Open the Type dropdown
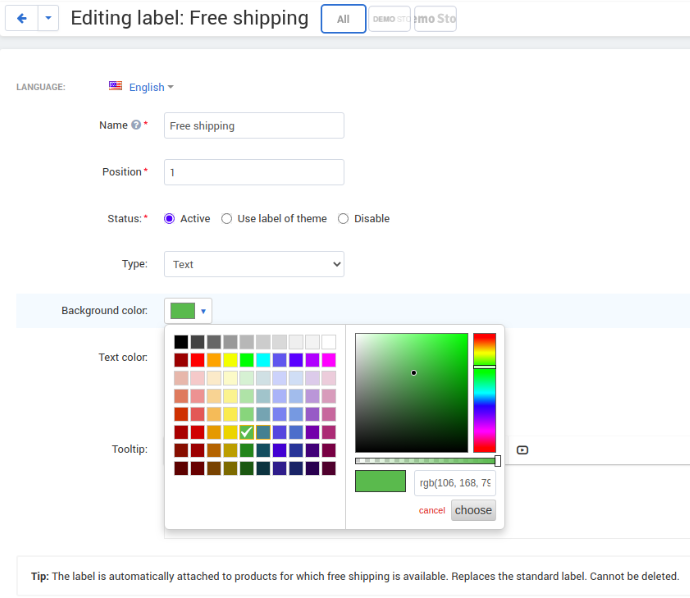This screenshot has width=690, height=598. coord(254,264)
